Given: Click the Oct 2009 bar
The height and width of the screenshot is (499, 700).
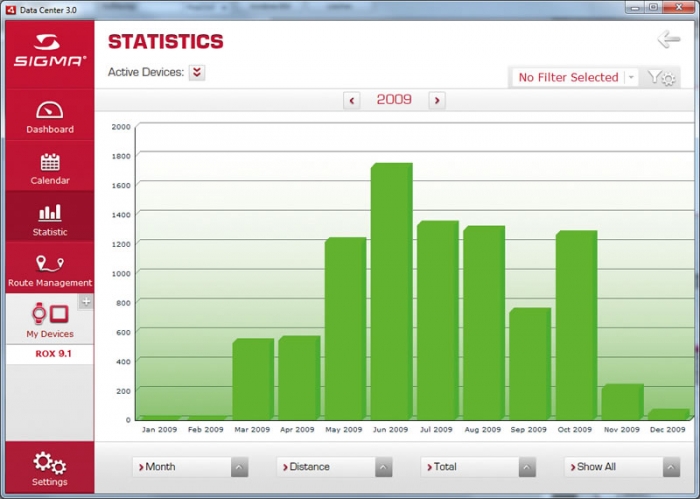Looking at the screenshot, I should coord(576,325).
